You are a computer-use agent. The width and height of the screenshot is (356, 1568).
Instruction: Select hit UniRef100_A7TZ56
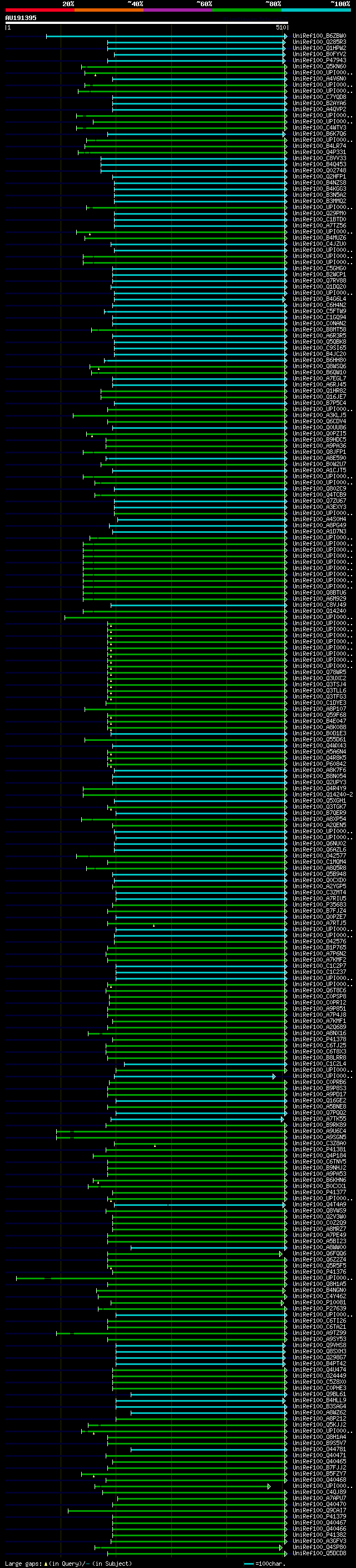pos(319,225)
